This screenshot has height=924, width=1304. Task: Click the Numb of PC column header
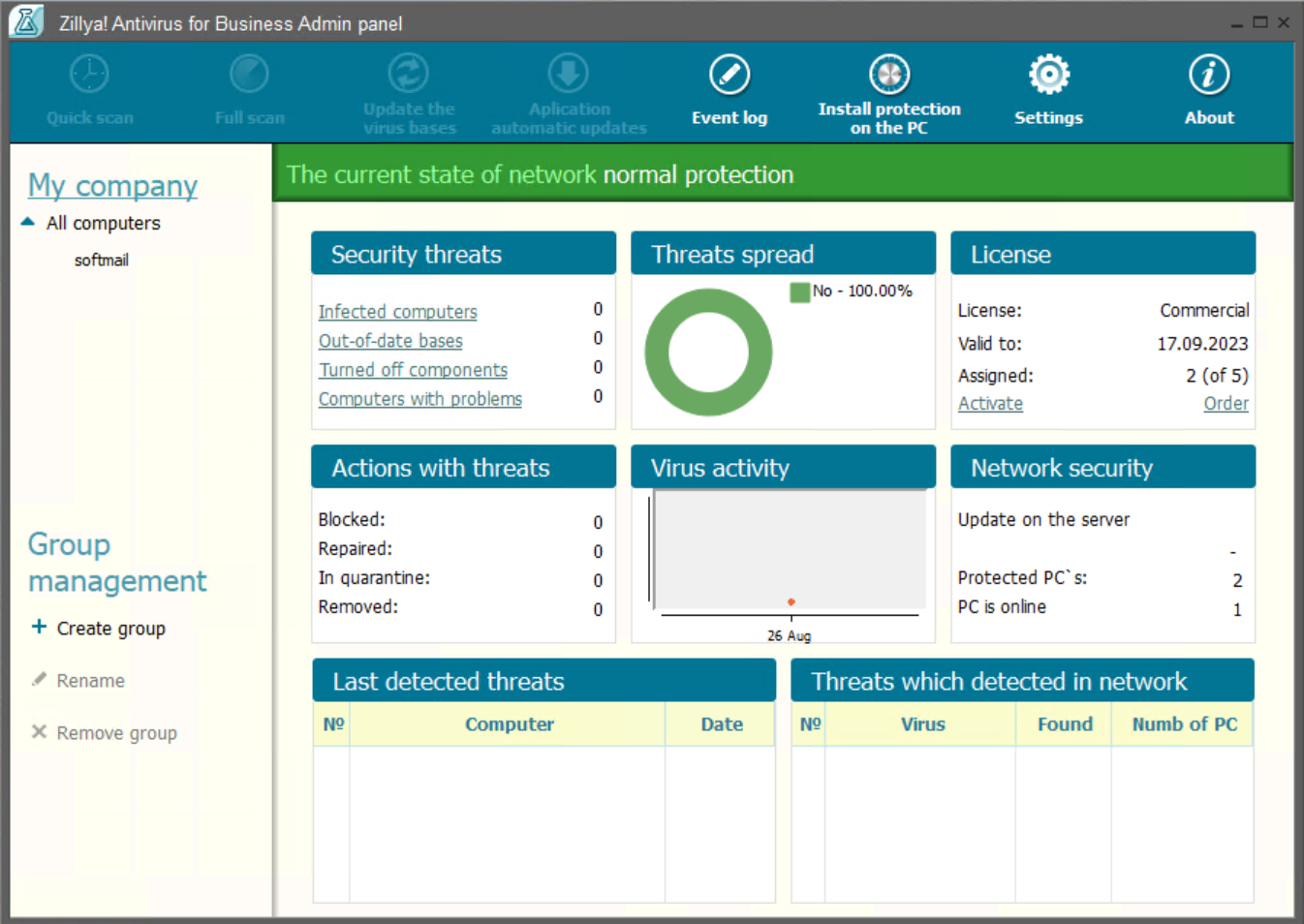pos(1184,724)
